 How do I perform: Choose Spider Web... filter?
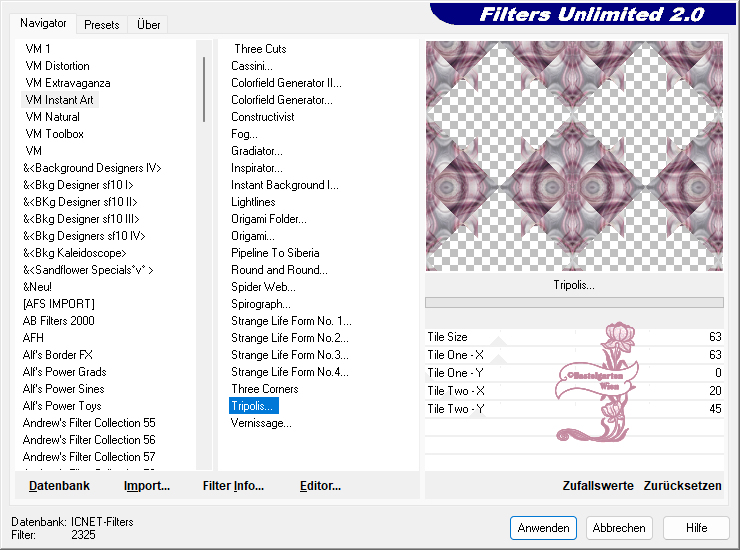click(263, 287)
